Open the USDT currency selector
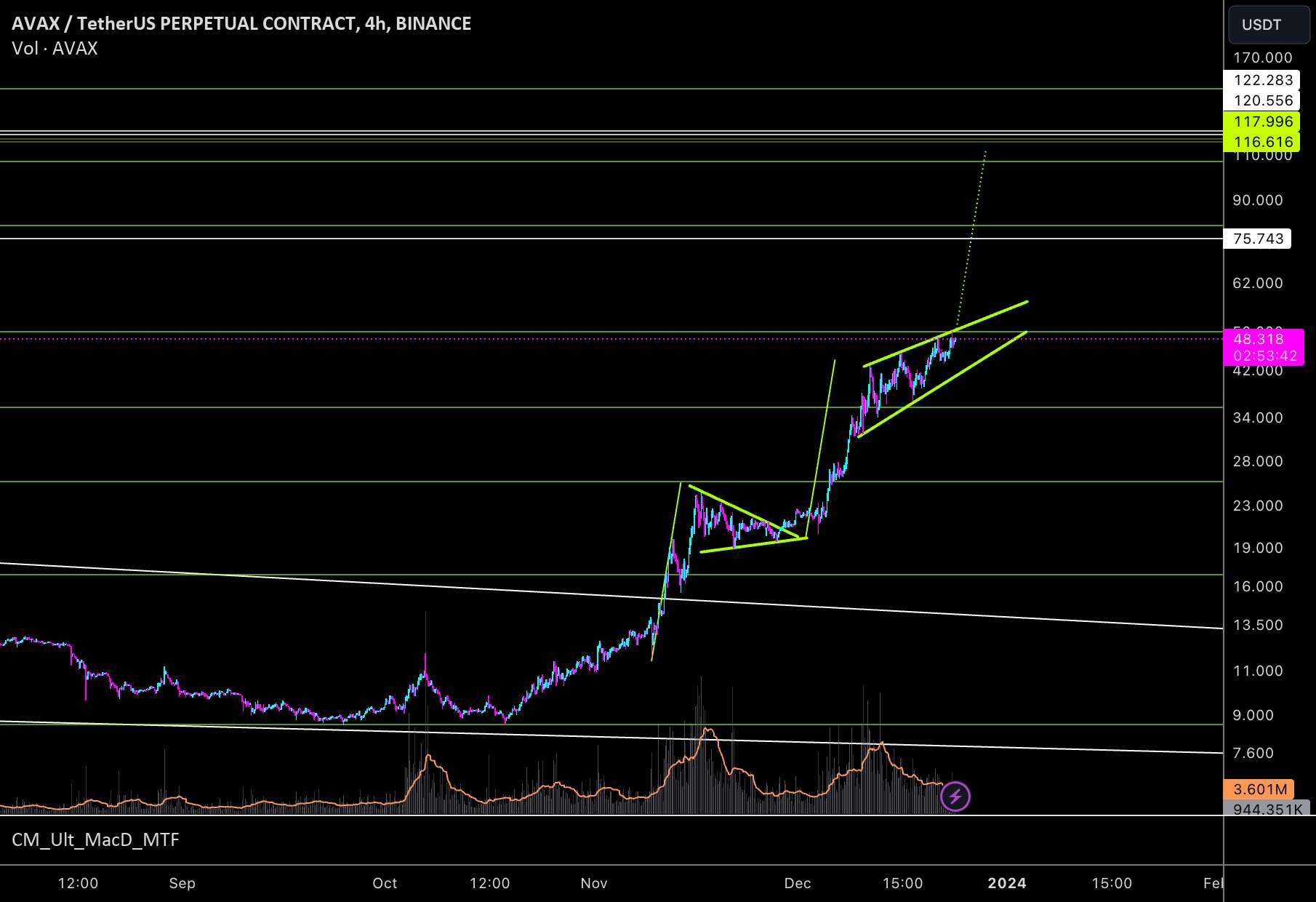This screenshot has height=902, width=1316. pyautogui.click(x=1269, y=25)
